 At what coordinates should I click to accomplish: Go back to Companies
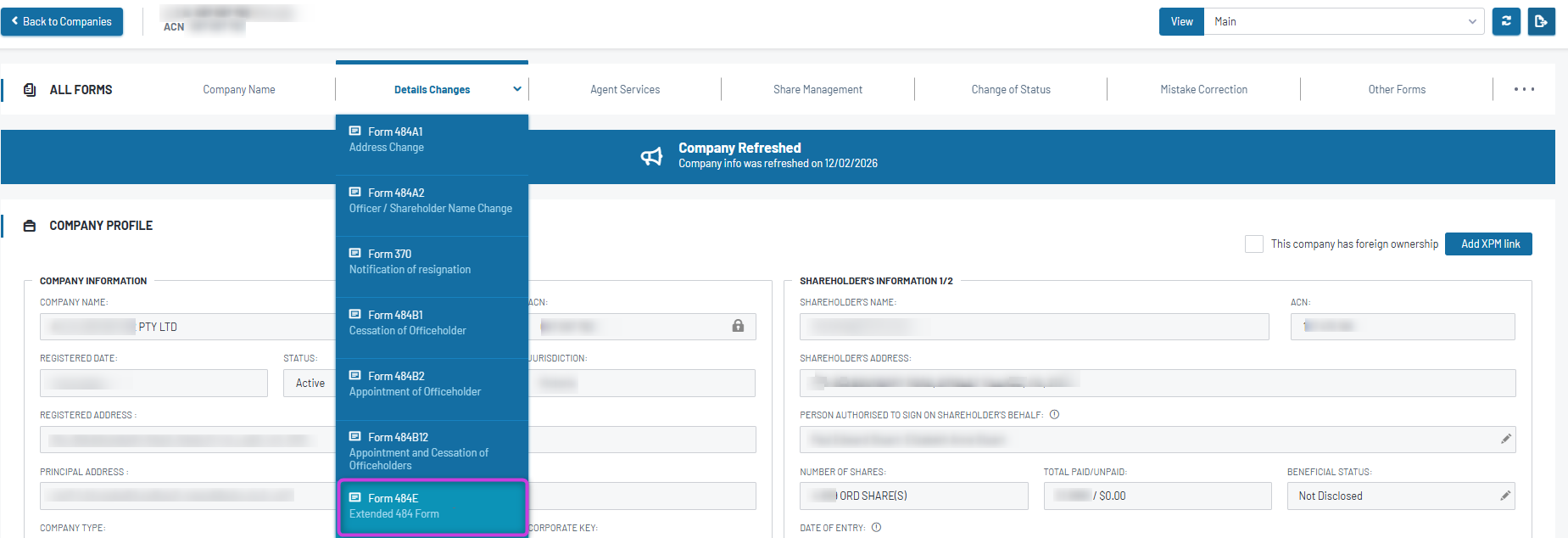(x=62, y=21)
